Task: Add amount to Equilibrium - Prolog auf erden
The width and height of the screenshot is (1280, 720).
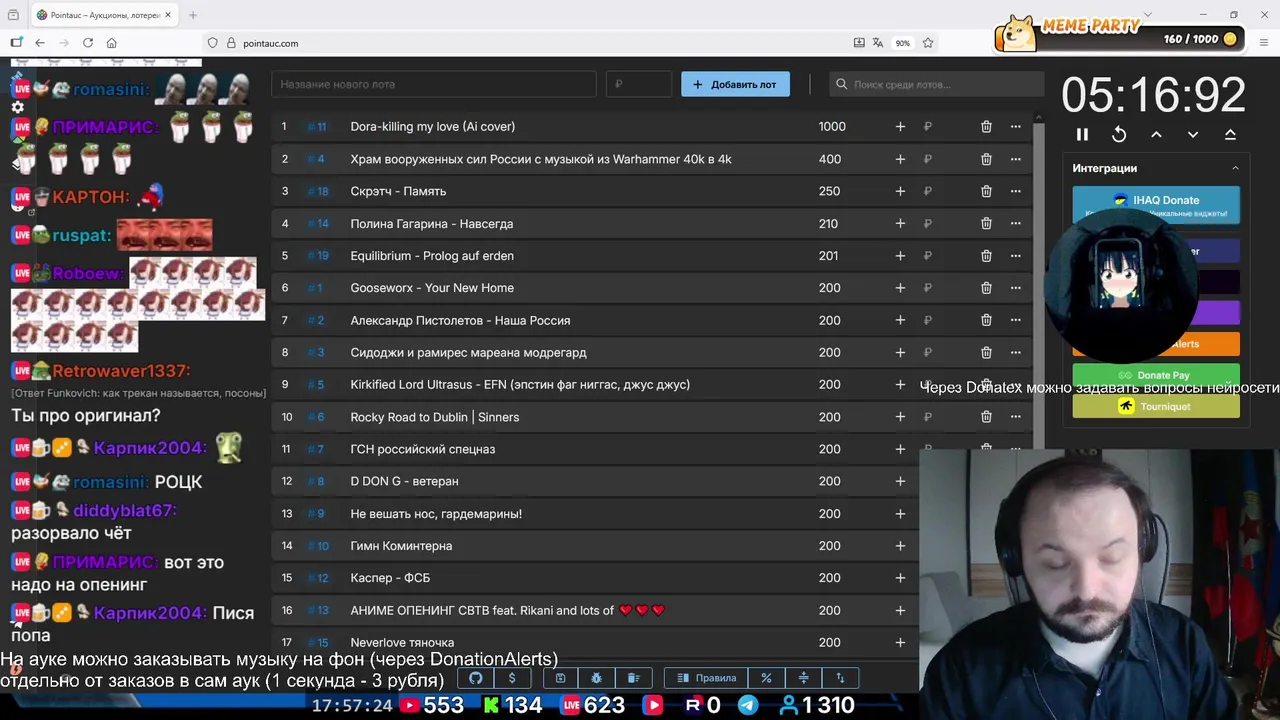Action: pos(900,255)
